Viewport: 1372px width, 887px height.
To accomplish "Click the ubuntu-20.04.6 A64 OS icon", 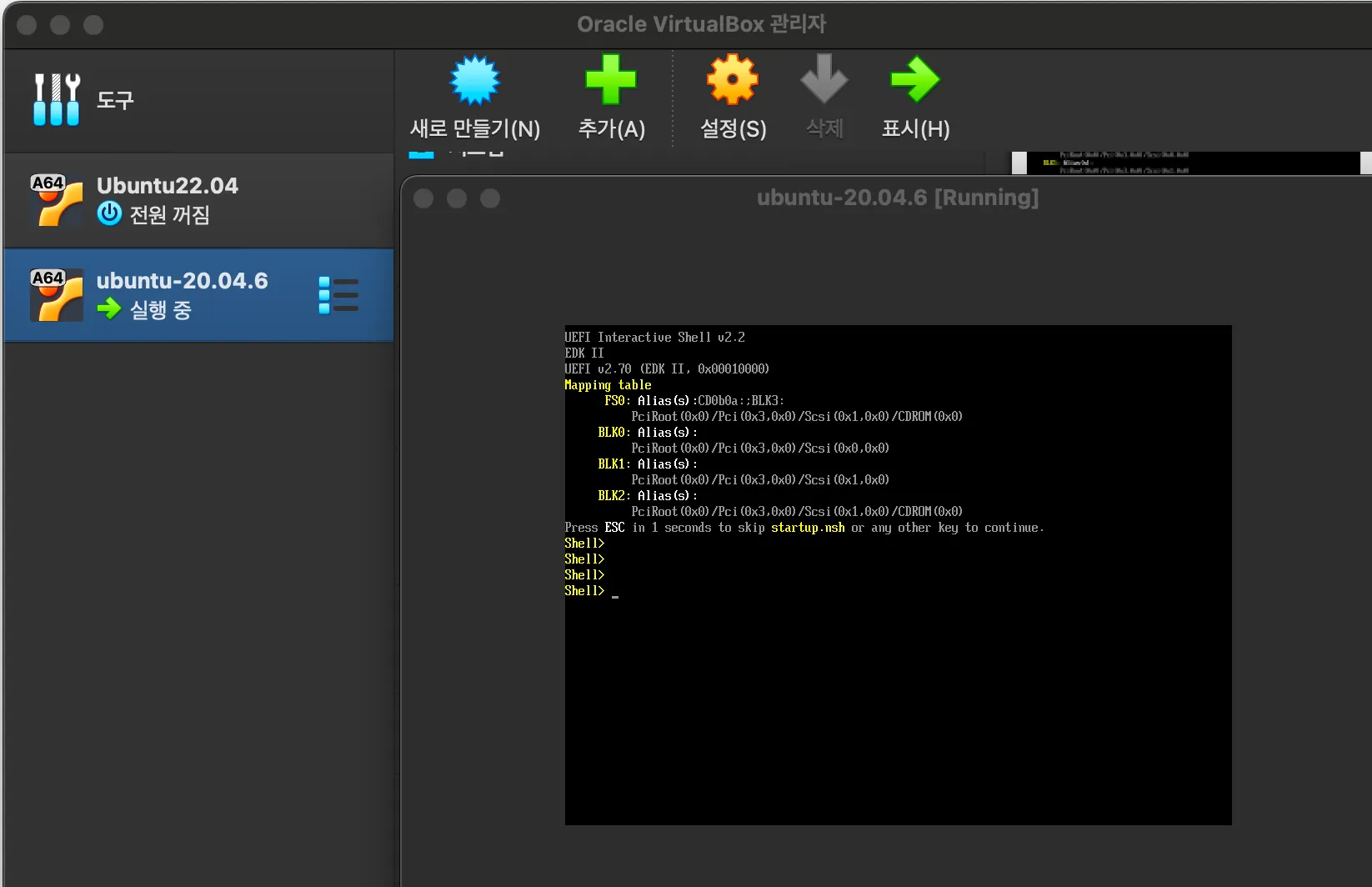I will [56, 295].
